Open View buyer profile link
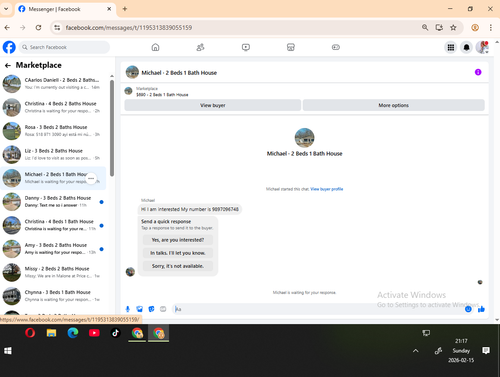500x377 pixels. [x=326, y=189]
